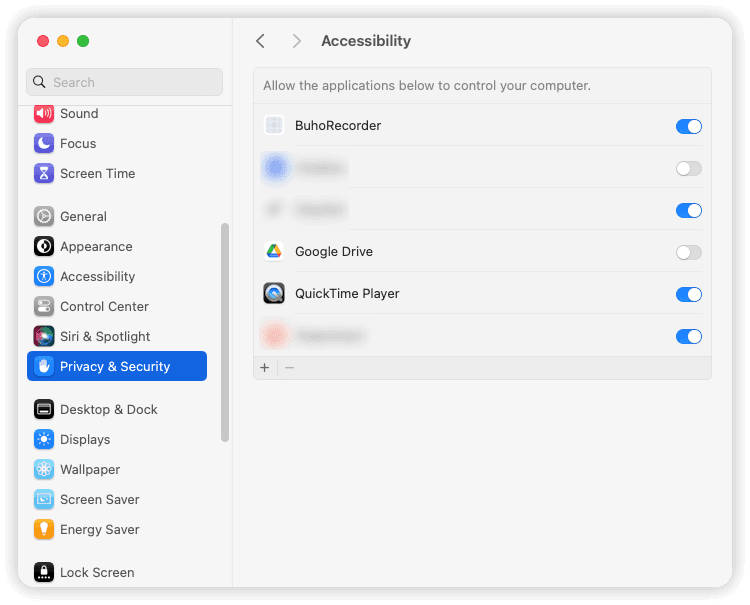Click the Privacy & Security hand icon
This screenshot has width=750, height=605.
click(44, 366)
